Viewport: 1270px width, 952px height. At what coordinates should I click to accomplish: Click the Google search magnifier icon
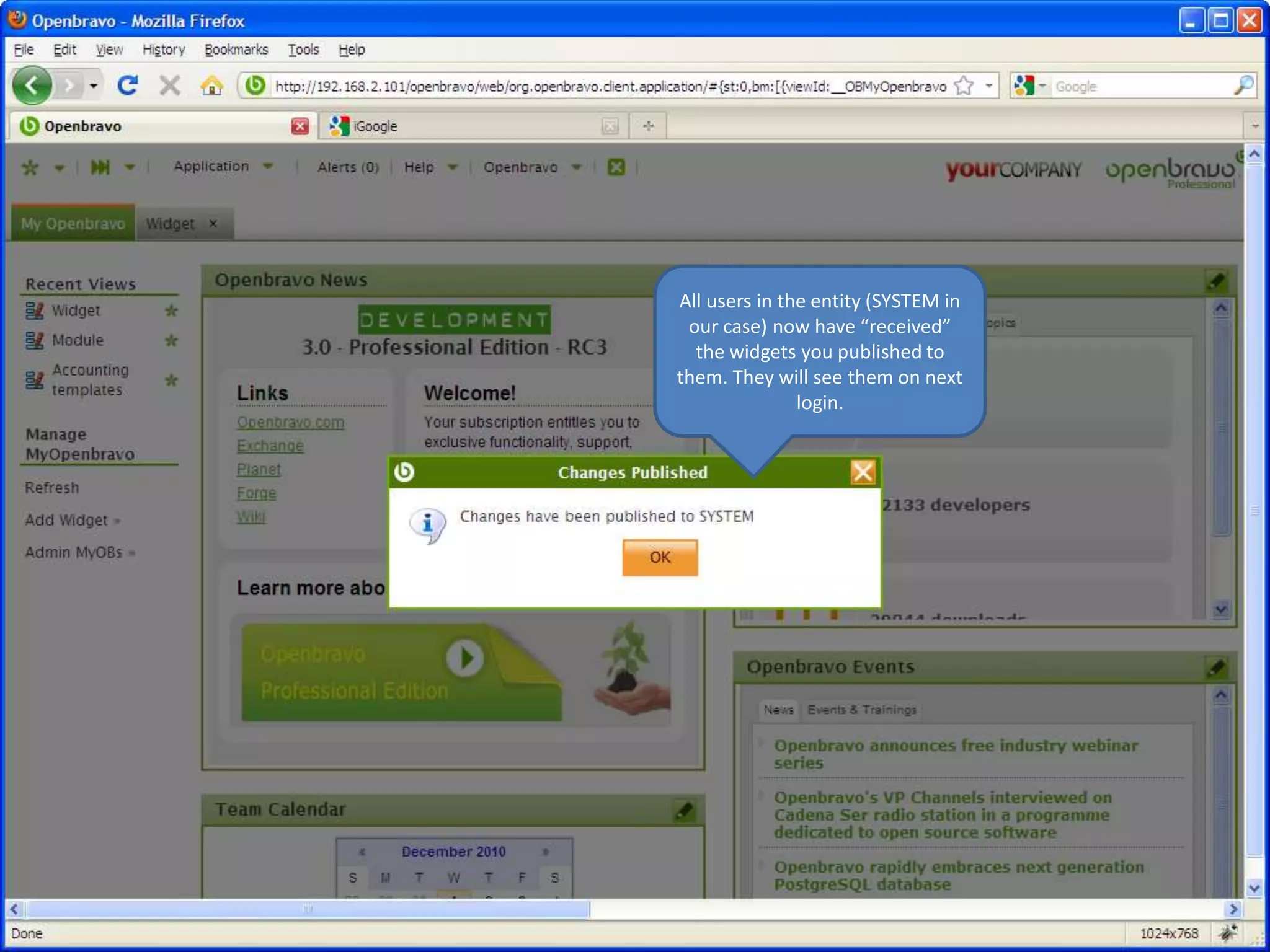pos(1243,86)
